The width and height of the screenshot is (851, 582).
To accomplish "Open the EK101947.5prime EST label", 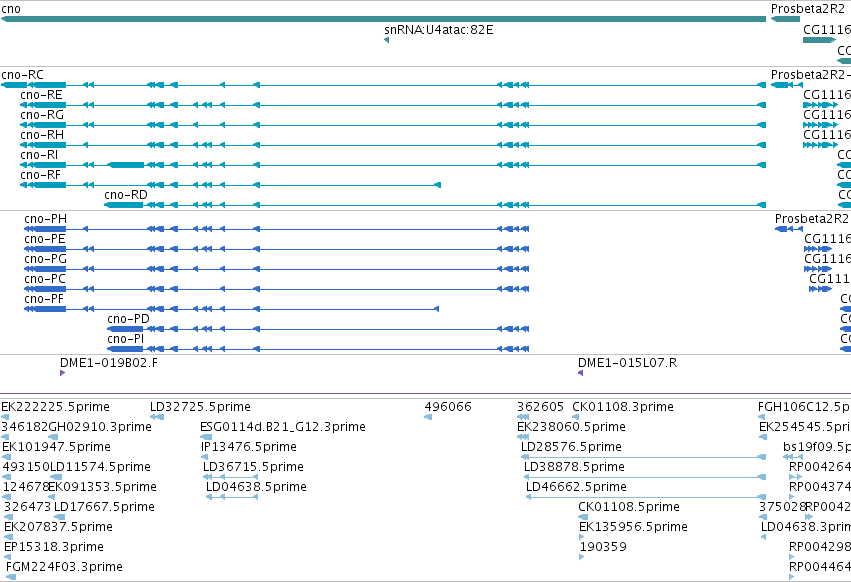I will pyautogui.click(x=56, y=447).
